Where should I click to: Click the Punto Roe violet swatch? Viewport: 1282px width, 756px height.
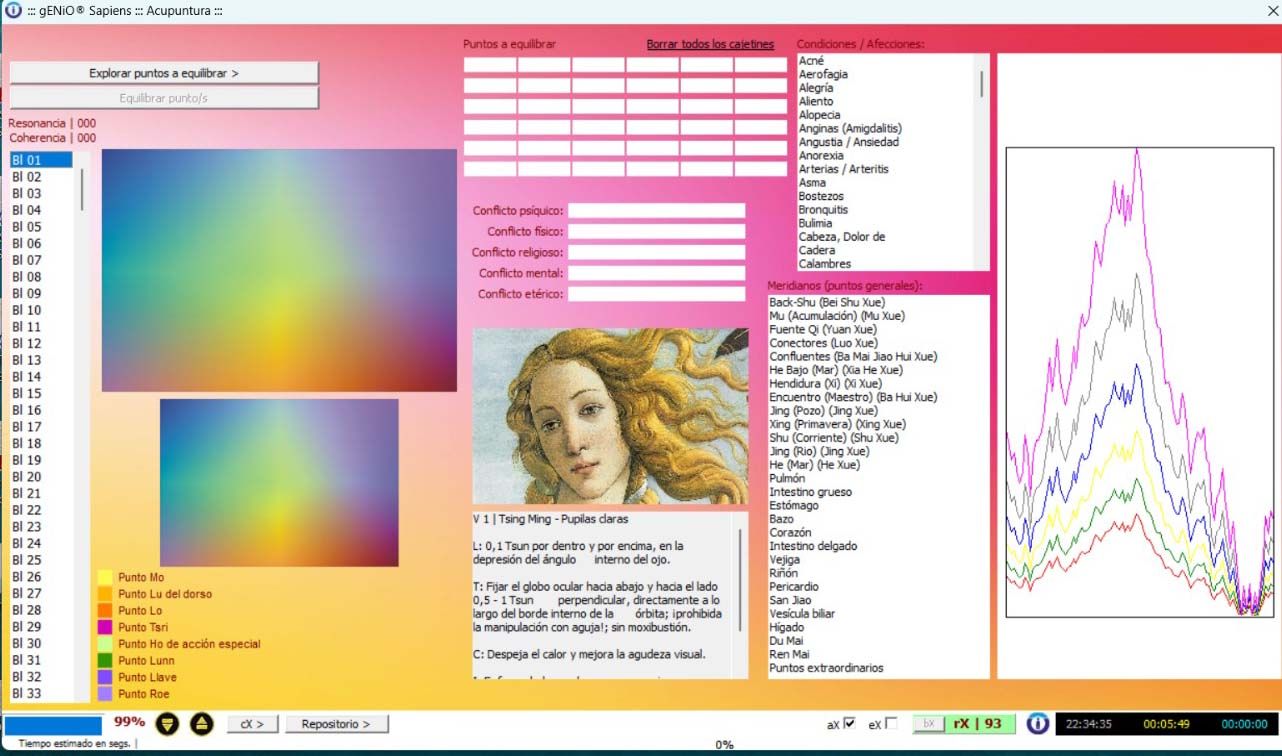coord(105,694)
